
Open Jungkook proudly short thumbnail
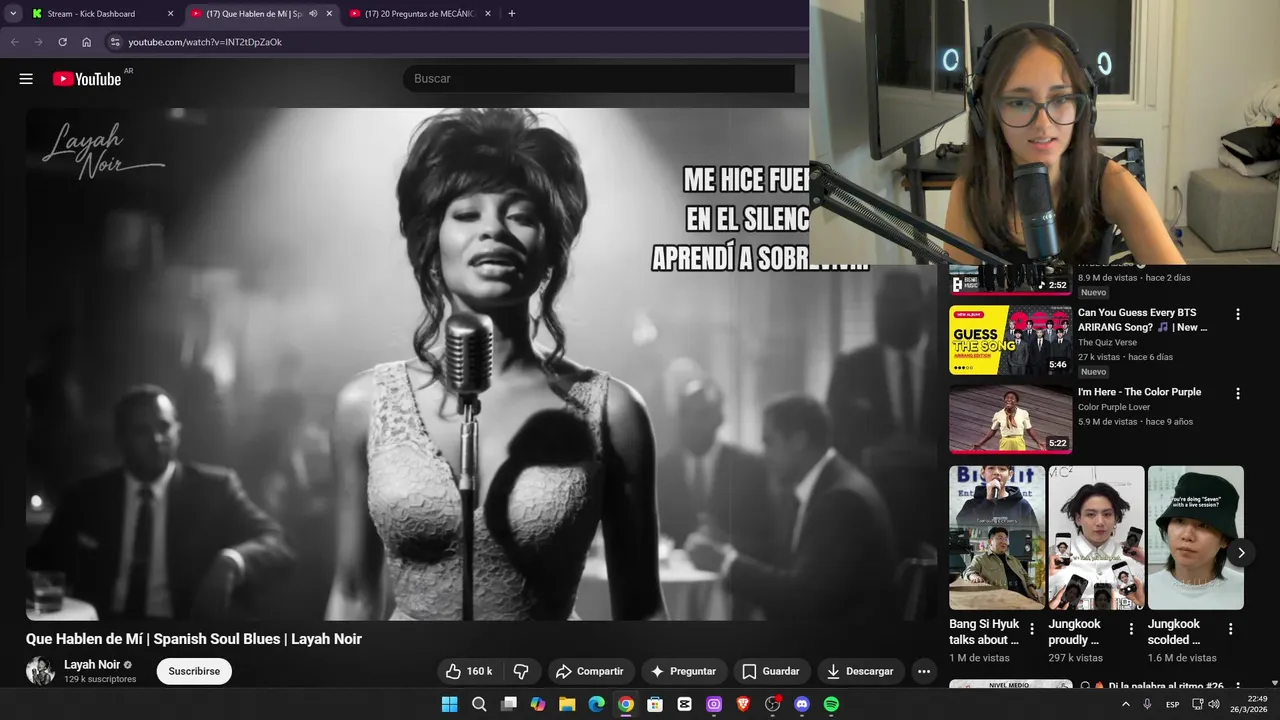coord(1096,538)
